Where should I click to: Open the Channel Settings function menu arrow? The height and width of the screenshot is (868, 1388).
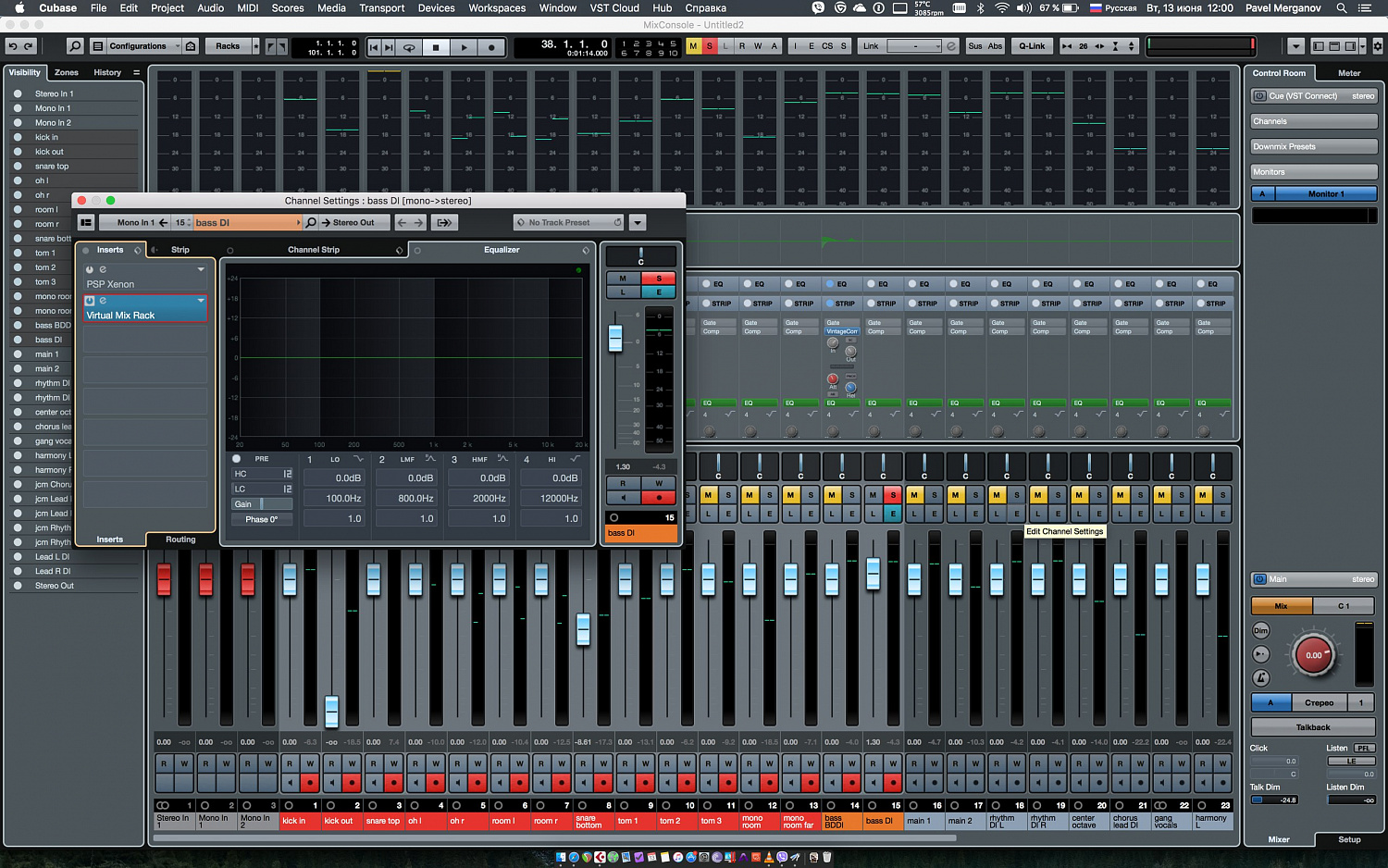point(638,222)
